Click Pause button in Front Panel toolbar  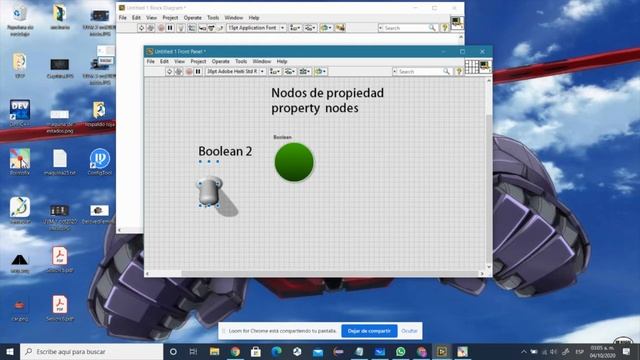[x=198, y=71]
